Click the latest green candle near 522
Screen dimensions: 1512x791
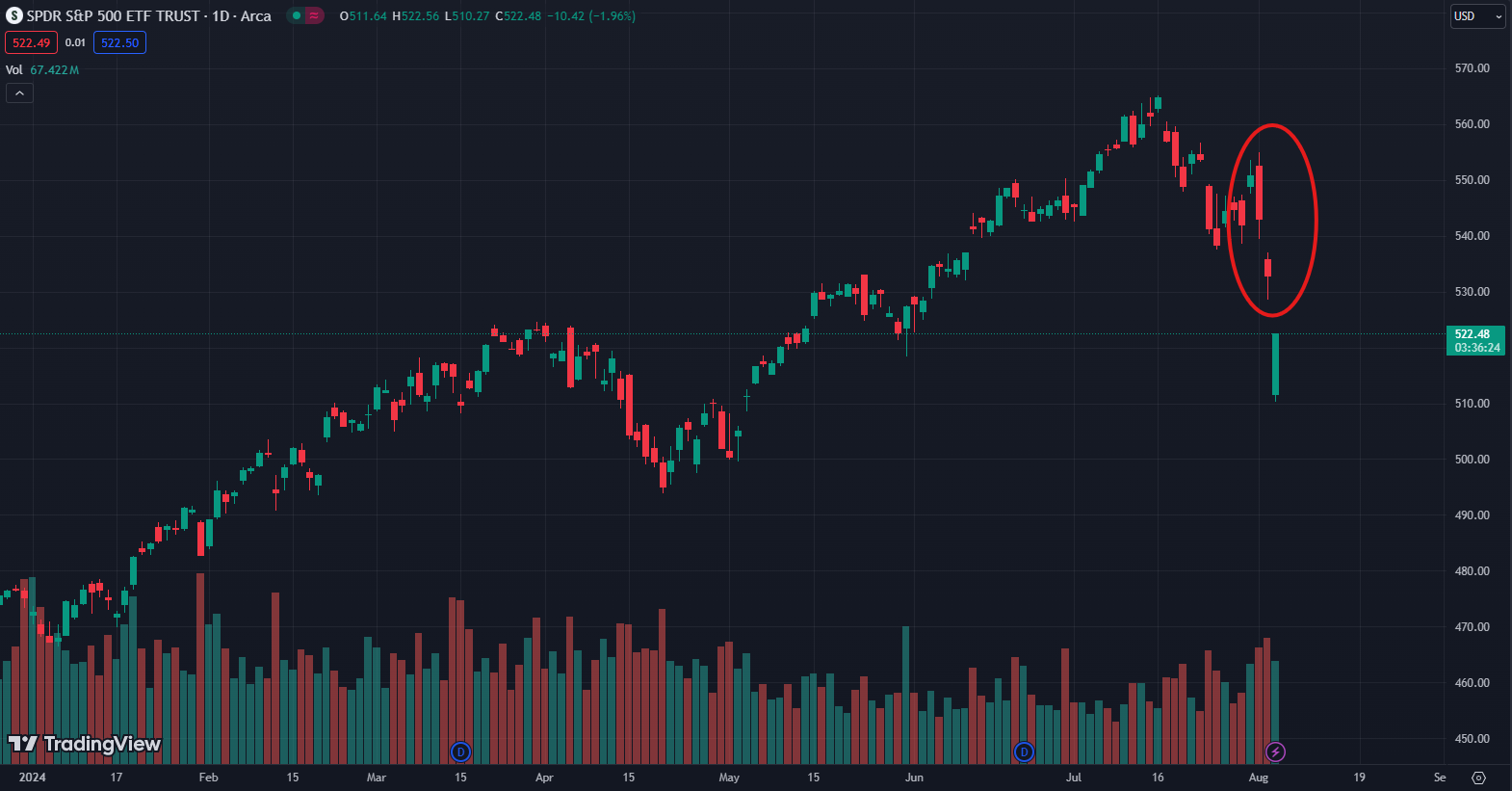[1275, 364]
